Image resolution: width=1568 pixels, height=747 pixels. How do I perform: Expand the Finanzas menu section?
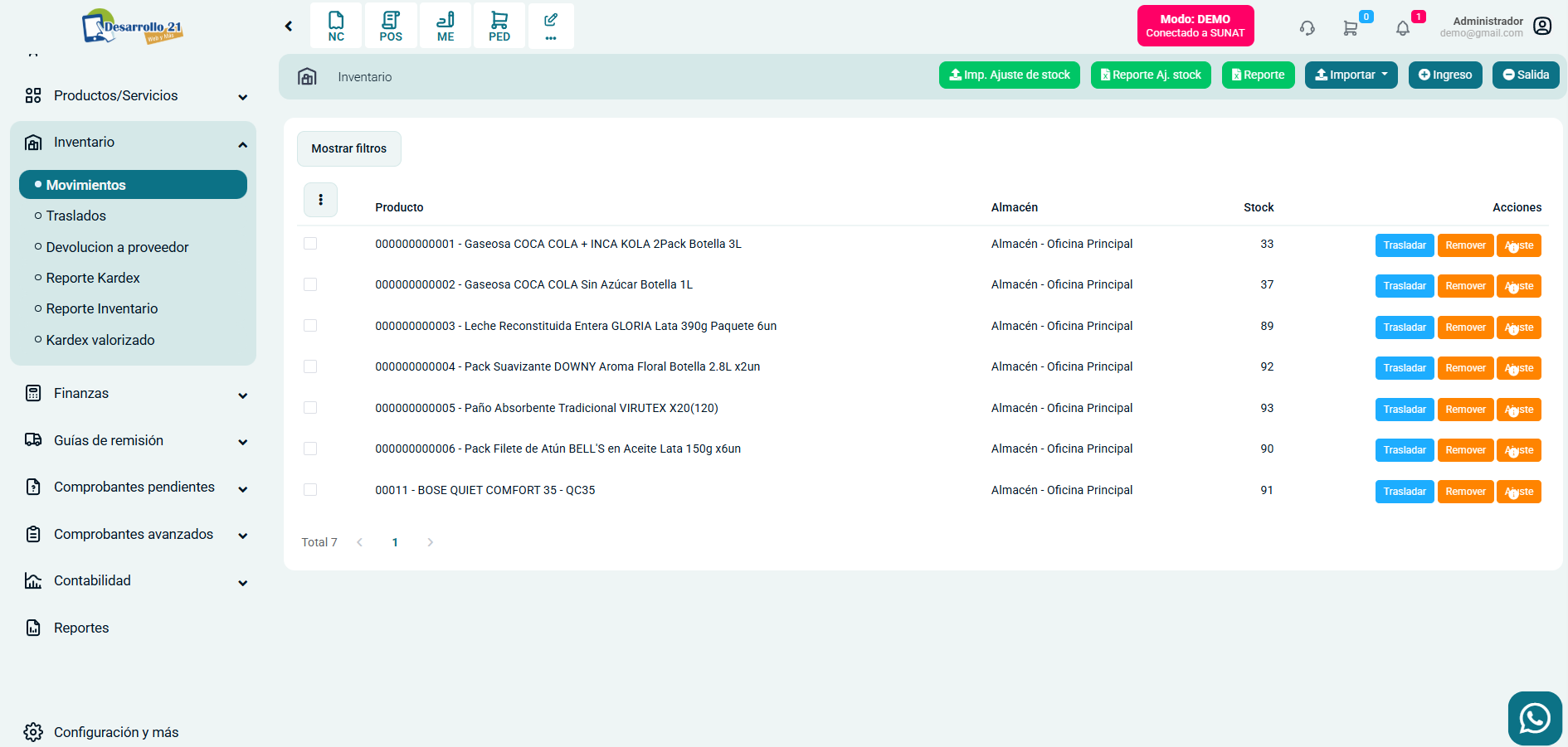click(137, 394)
